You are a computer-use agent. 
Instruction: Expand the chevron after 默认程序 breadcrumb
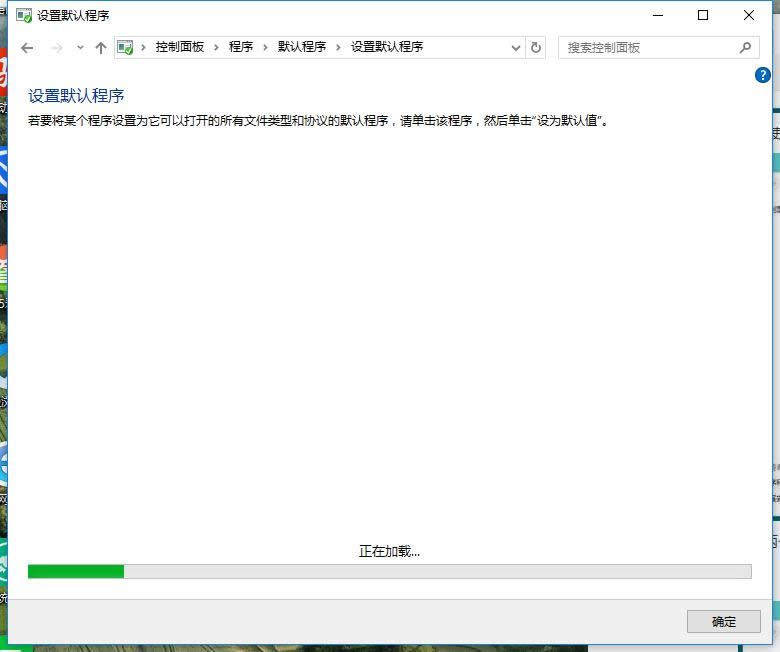pos(338,47)
